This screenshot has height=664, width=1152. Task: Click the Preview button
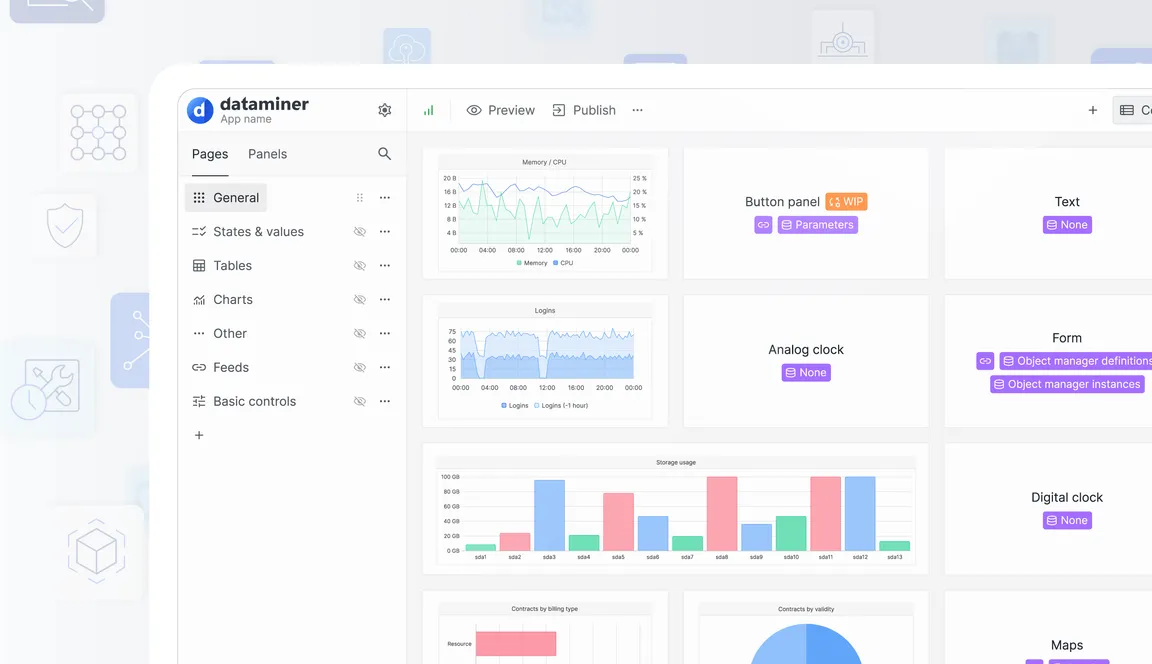click(500, 110)
